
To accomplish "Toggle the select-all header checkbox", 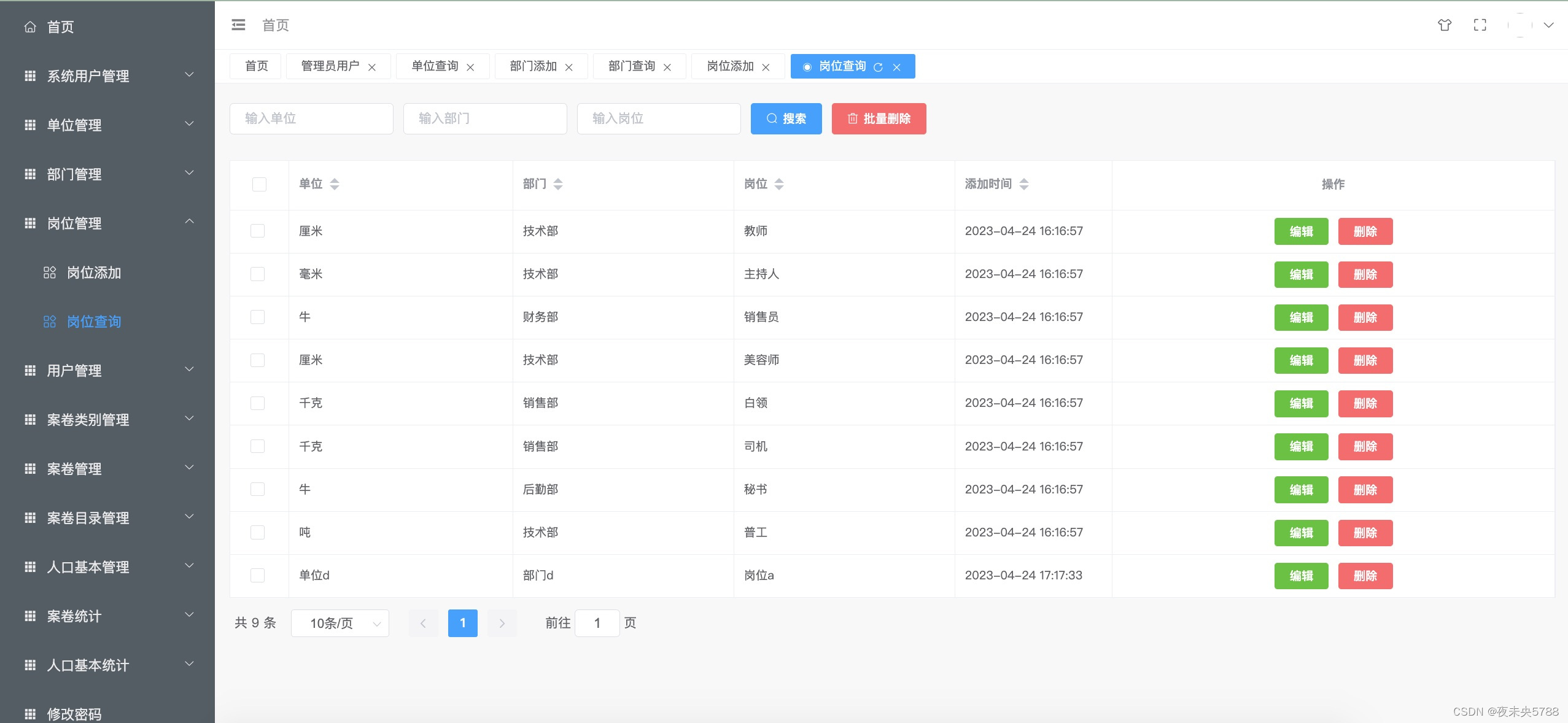I will pos(259,184).
